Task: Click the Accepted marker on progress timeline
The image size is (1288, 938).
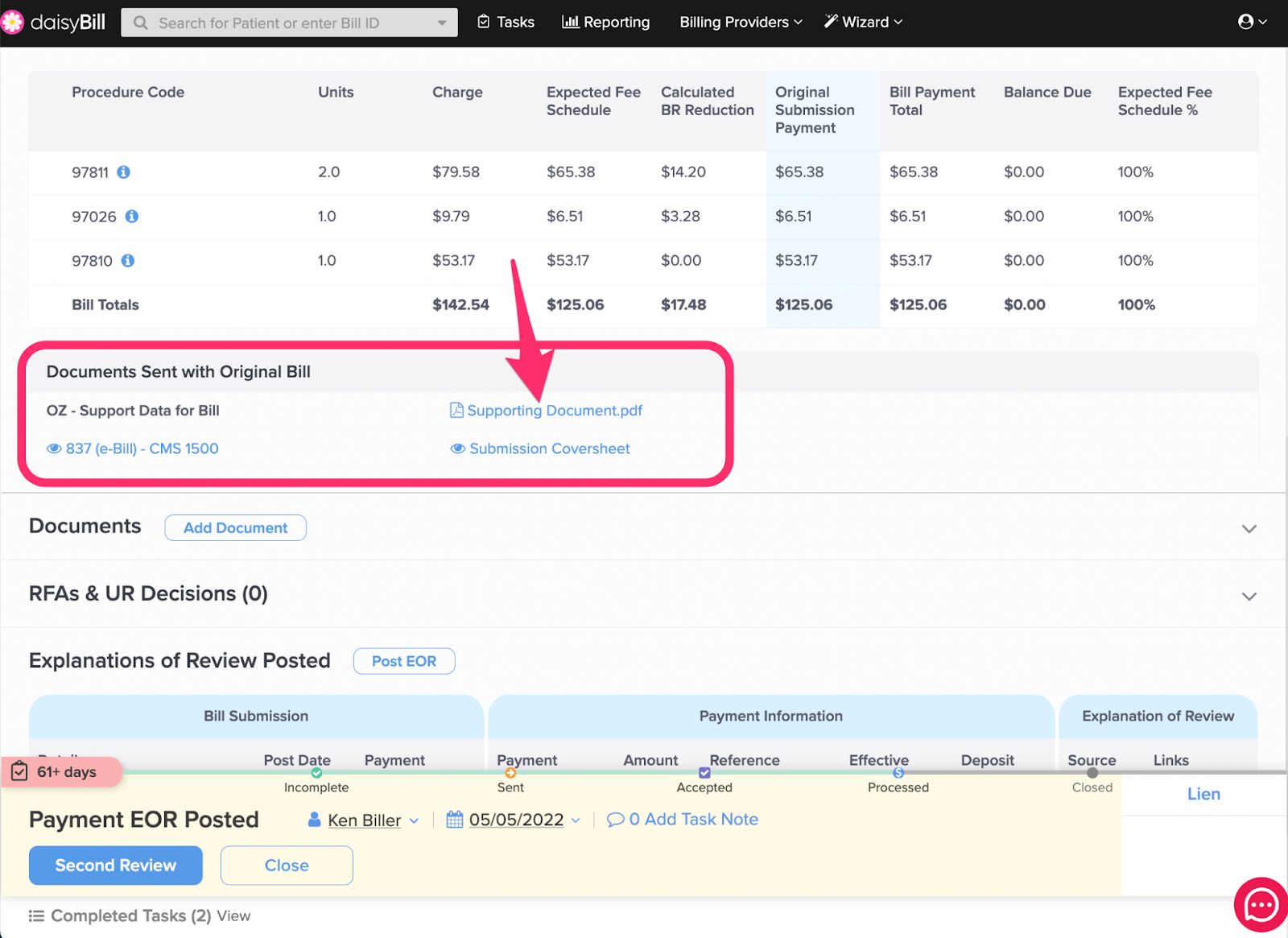Action: tap(704, 773)
